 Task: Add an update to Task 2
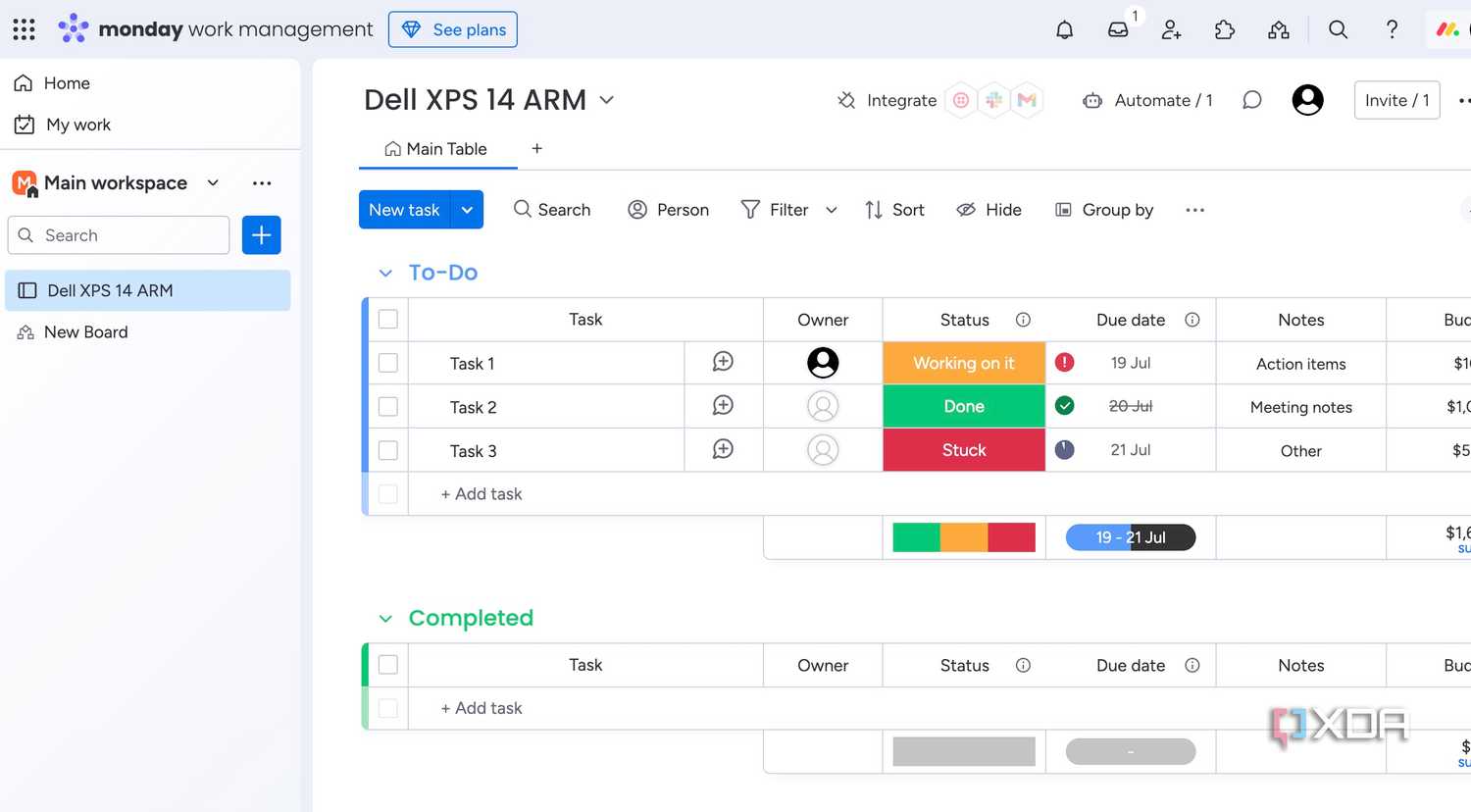723,405
